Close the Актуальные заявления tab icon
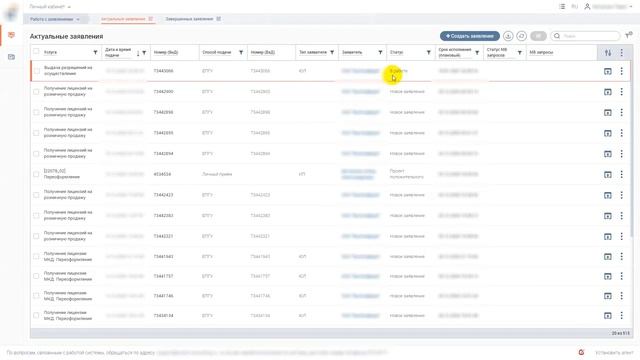This screenshot has width=640, height=360. [x=151, y=19]
